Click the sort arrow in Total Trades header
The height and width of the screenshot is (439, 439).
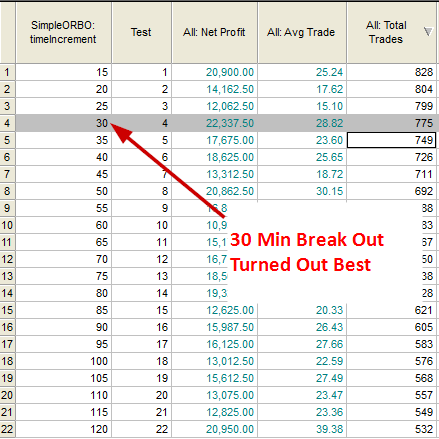pyautogui.click(x=428, y=32)
